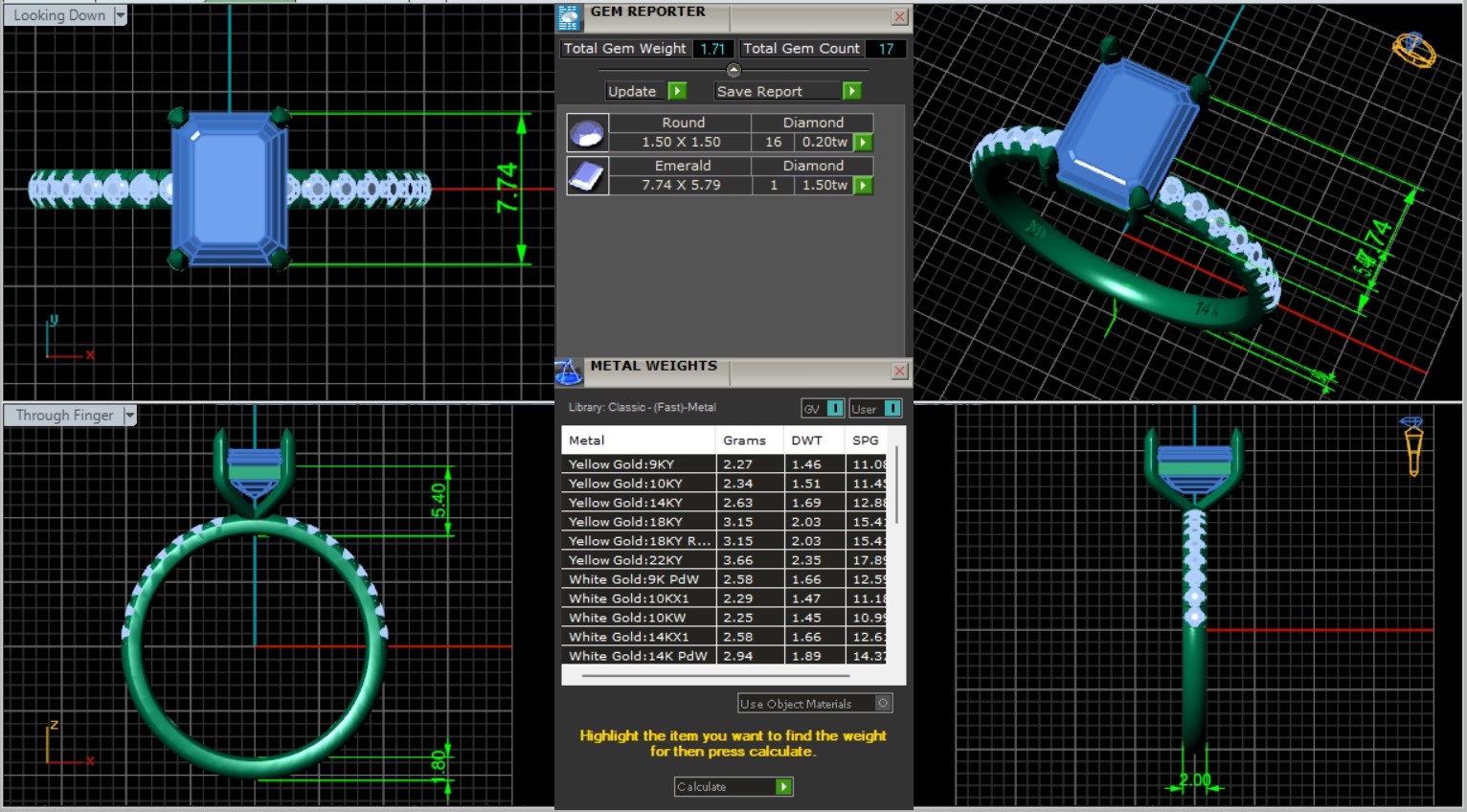Toggle the GV library switch

coord(835,409)
